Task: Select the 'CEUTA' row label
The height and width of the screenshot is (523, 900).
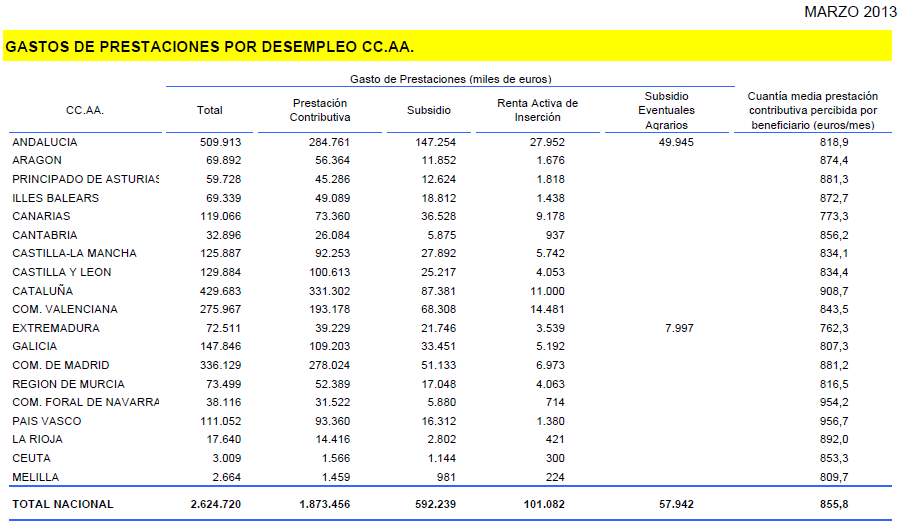Action: 32,458
